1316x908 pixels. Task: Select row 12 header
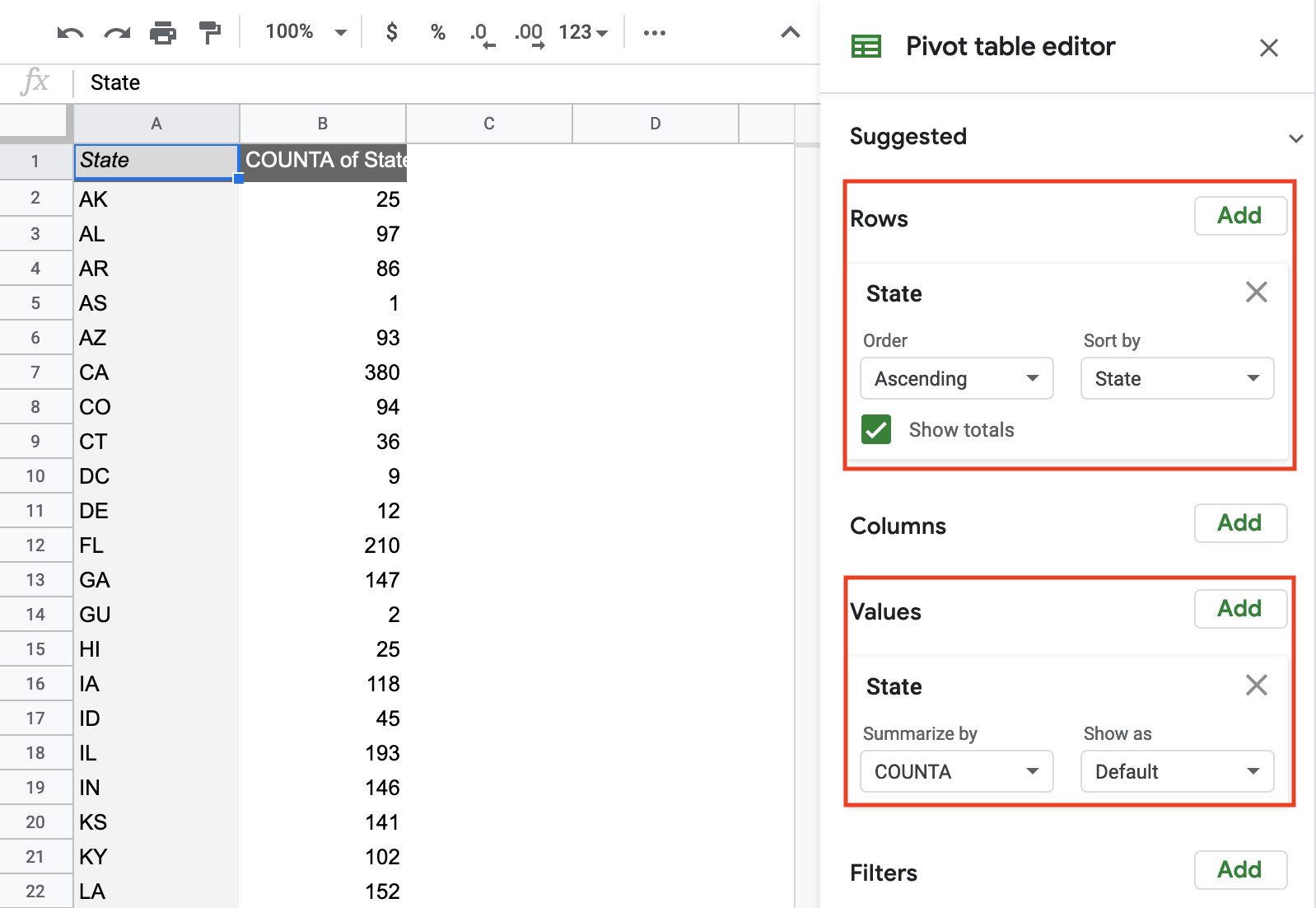[36, 545]
